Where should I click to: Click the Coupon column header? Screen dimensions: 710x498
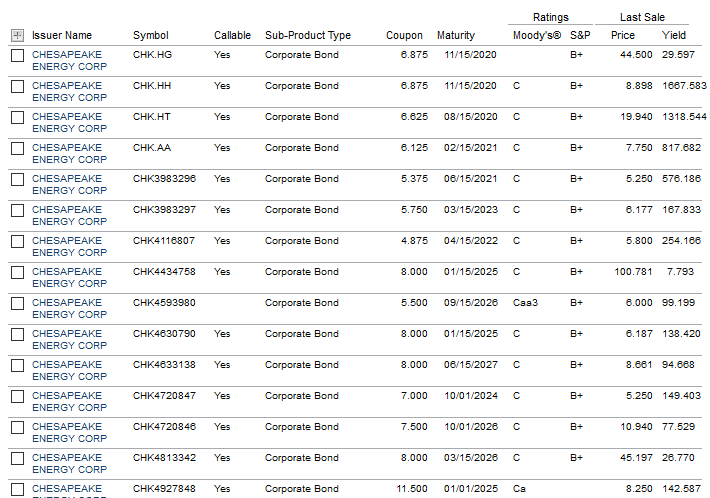point(404,35)
